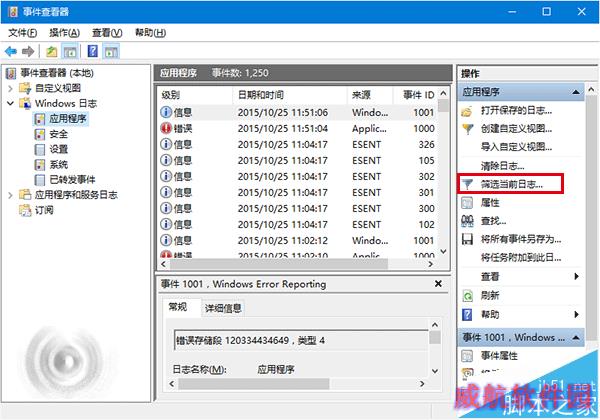Select the ESENT event with ID 300
The height and width of the screenshot is (420, 600).
pyautogui.click(x=298, y=208)
